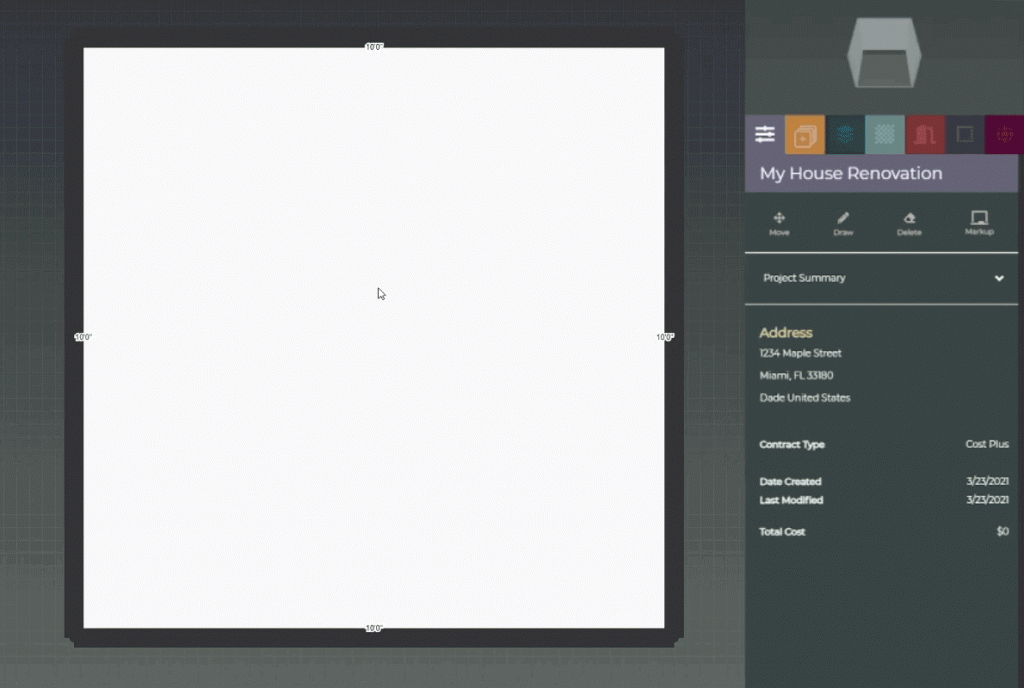Click the Address heading
The image size is (1024, 688).
click(786, 333)
